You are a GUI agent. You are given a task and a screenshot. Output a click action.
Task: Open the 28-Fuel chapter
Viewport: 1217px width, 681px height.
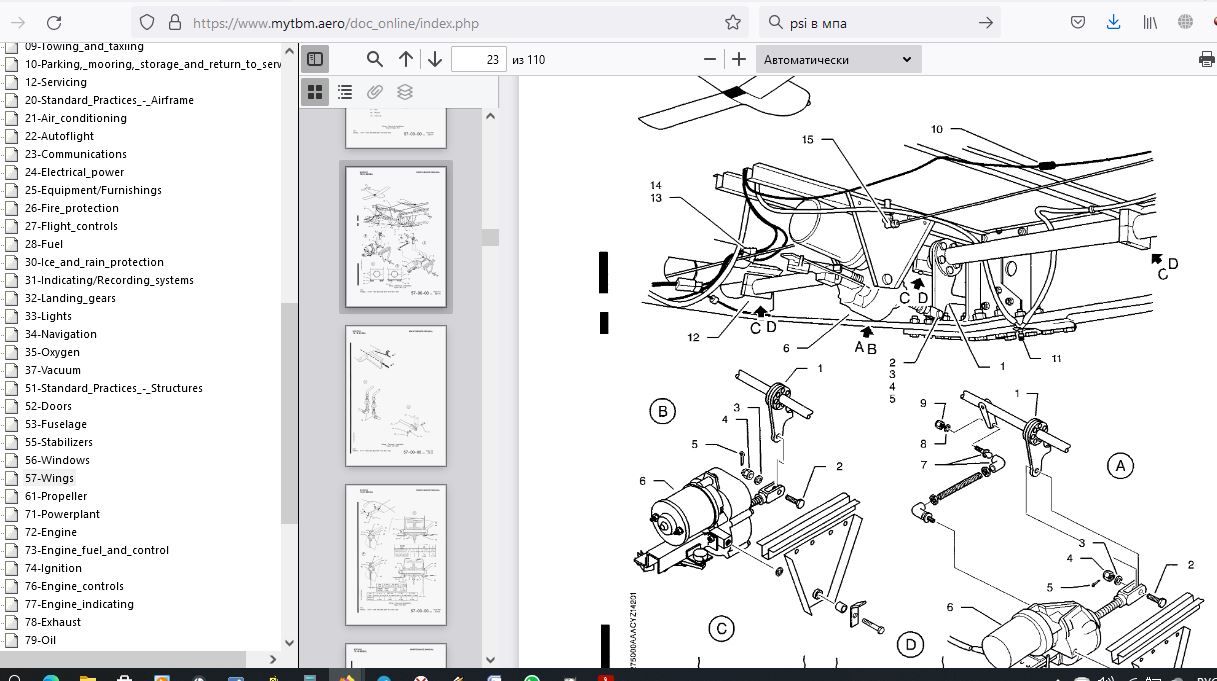click(x=44, y=244)
